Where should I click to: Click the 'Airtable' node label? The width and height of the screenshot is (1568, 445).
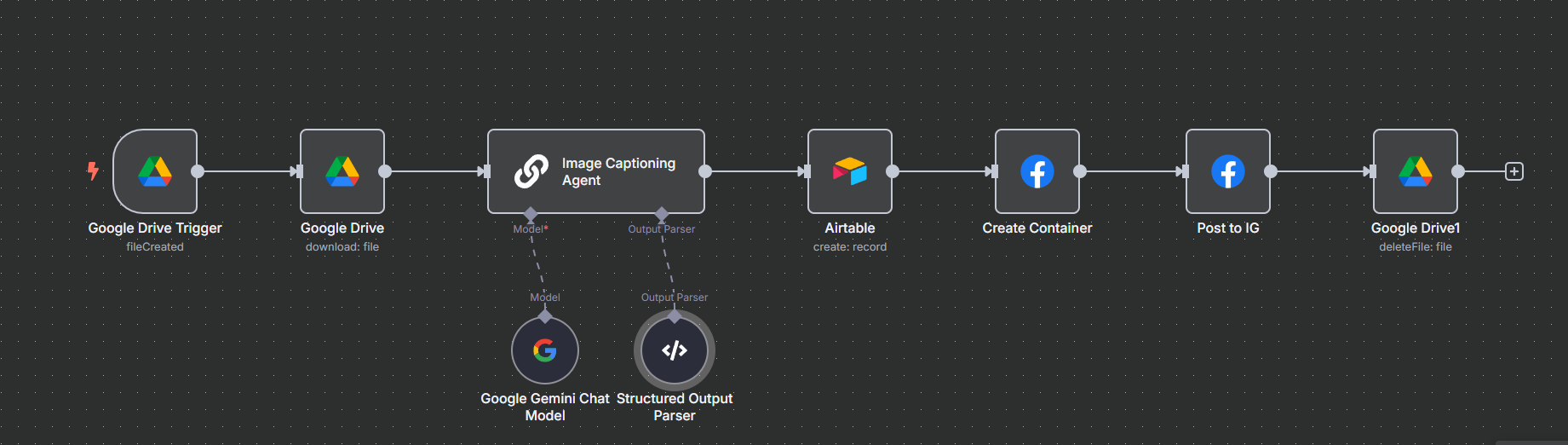(x=850, y=228)
